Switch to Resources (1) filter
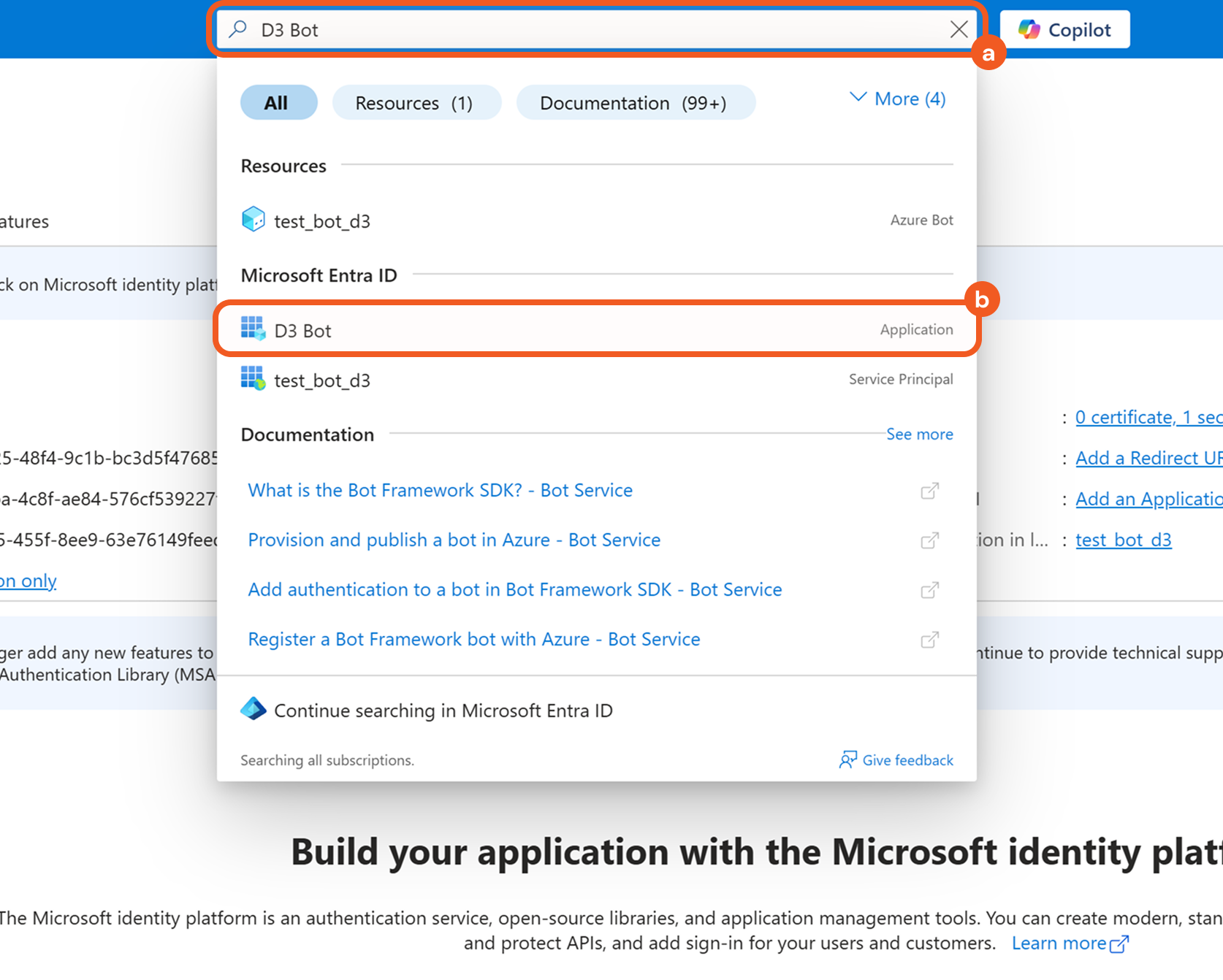The width and height of the screenshot is (1223, 980). click(416, 103)
